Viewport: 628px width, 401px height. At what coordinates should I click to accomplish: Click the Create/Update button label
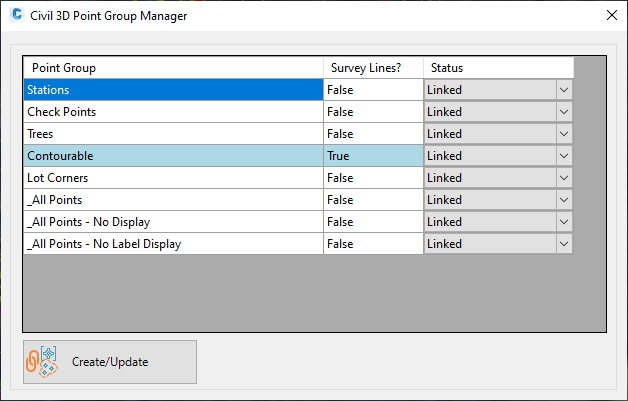point(110,362)
